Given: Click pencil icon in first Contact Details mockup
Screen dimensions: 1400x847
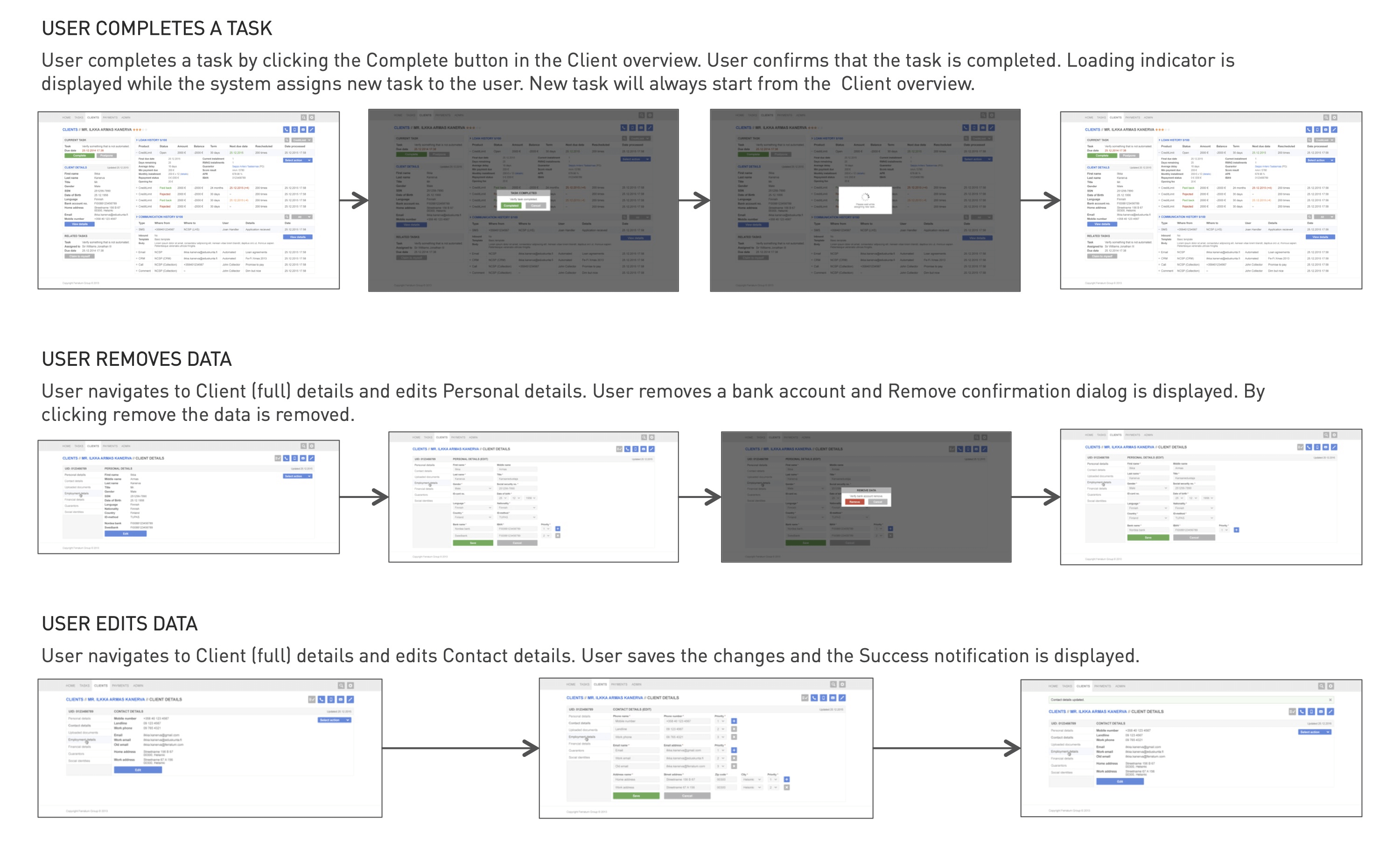Looking at the screenshot, I should (x=350, y=700).
